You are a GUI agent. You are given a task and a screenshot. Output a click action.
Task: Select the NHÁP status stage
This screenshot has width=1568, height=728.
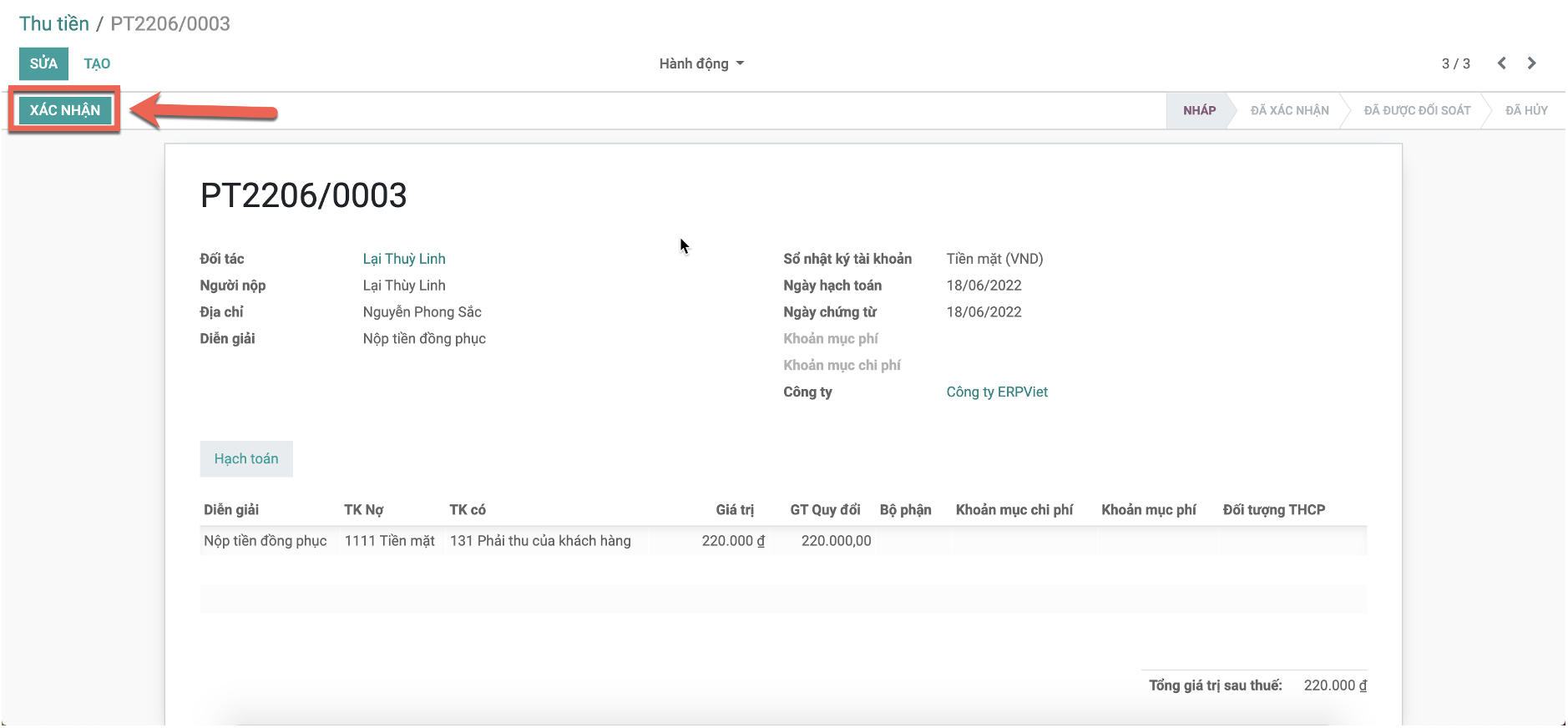1199,110
